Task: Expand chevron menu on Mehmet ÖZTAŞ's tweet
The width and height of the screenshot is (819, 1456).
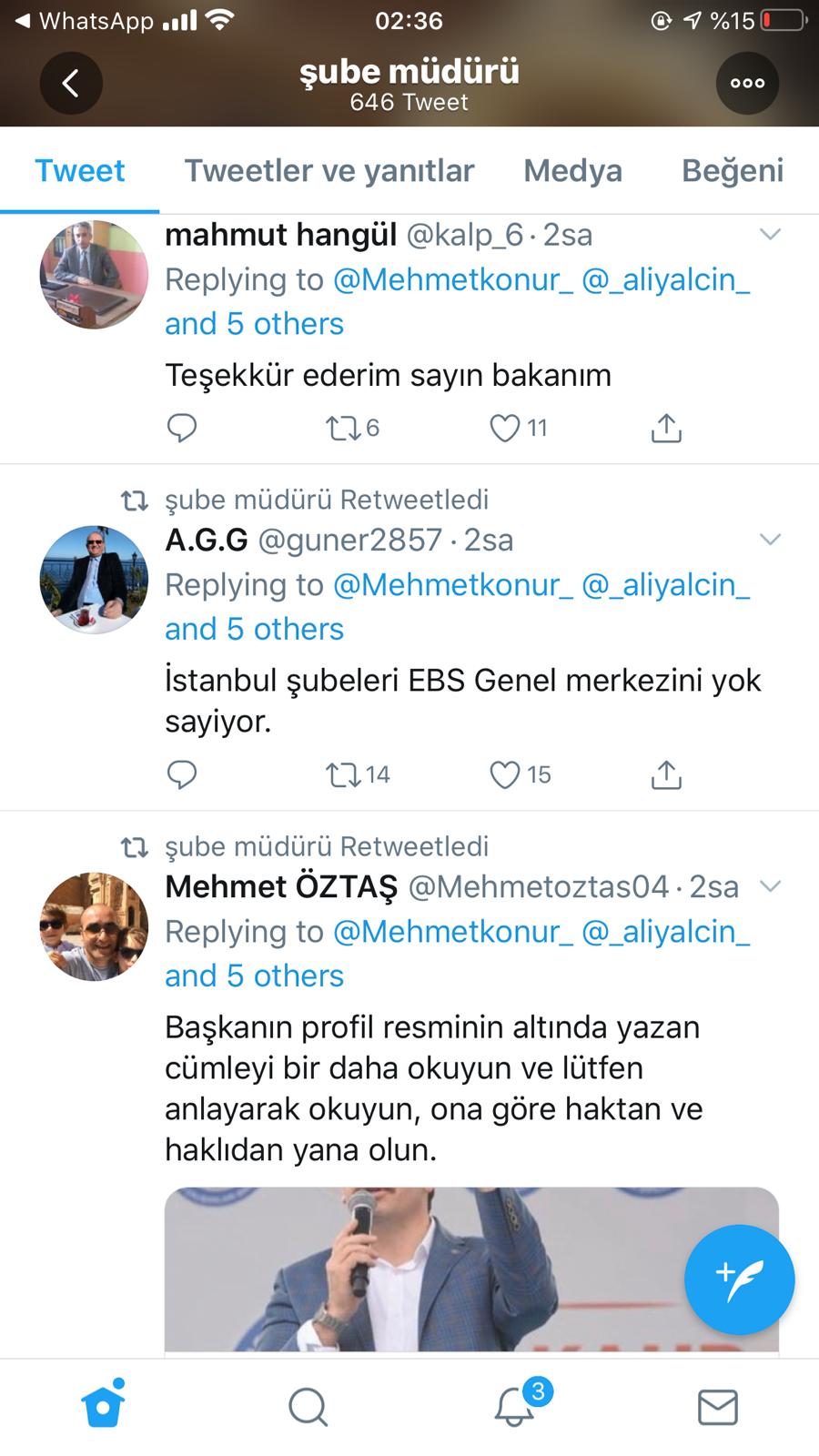Action: 770,886
